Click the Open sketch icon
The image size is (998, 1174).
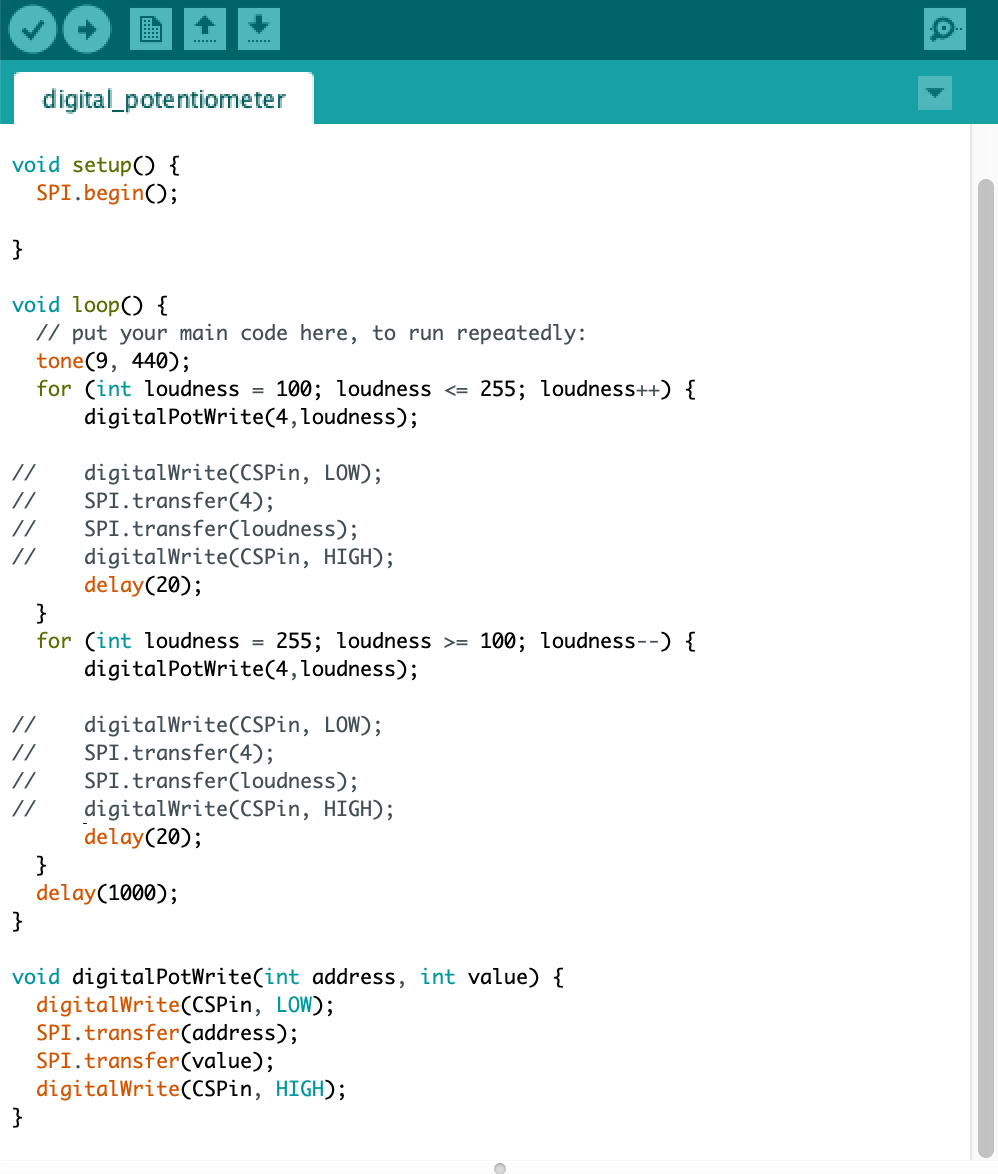205,29
